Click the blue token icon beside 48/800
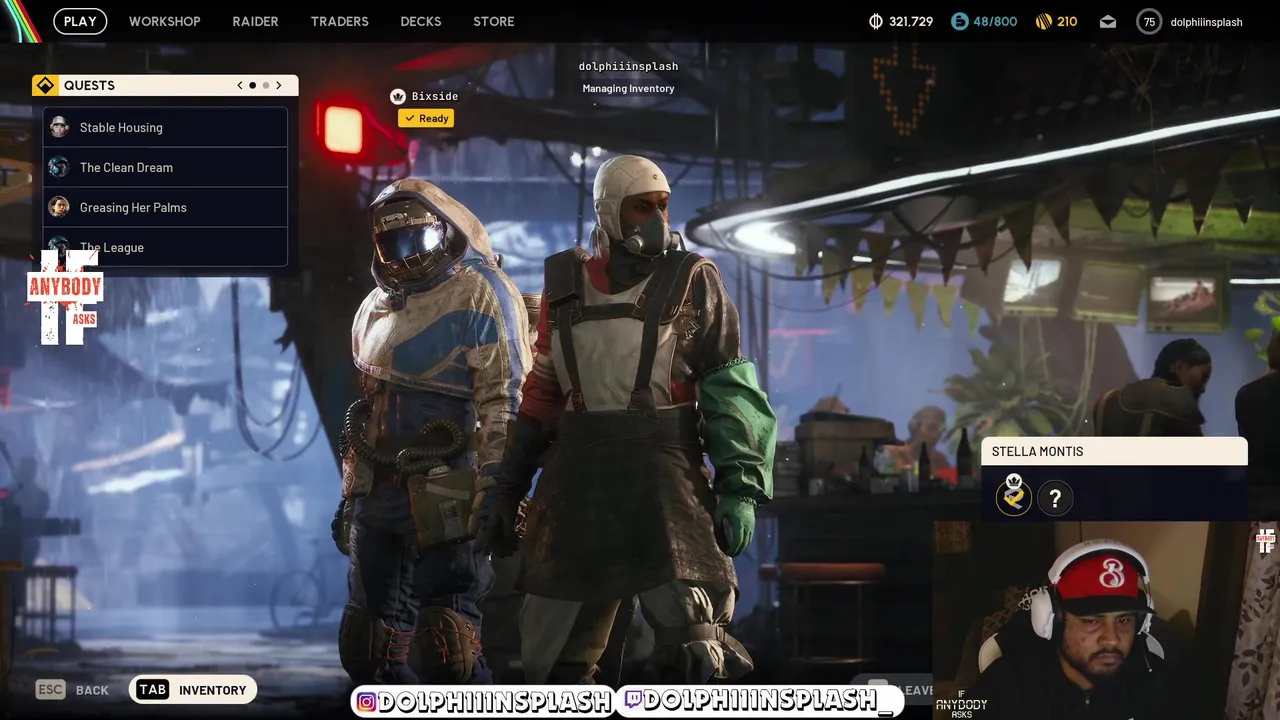This screenshot has width=1280, height=720. [959, 21]
